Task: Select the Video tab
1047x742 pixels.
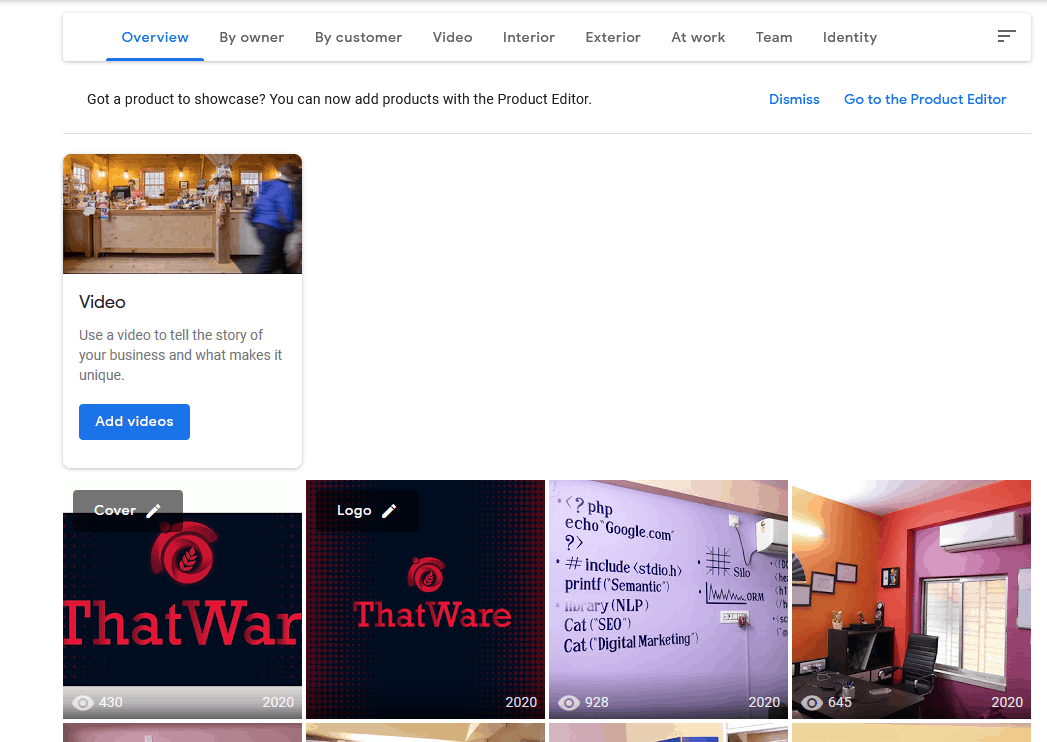Action: [453, 37]
